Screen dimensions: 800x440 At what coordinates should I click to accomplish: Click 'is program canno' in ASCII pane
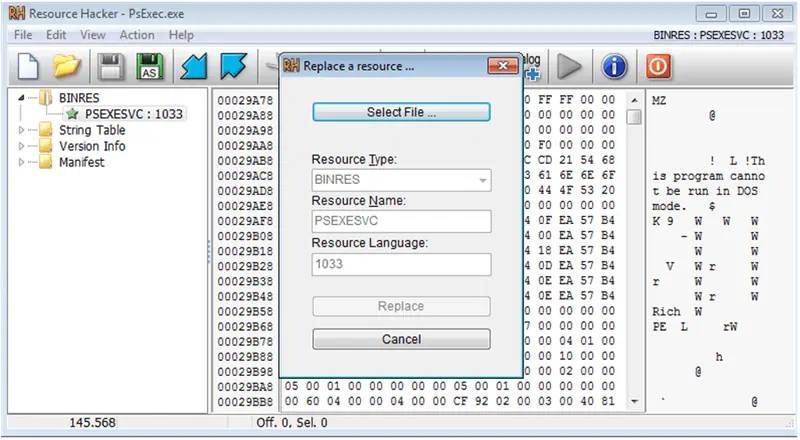point(709,176)
